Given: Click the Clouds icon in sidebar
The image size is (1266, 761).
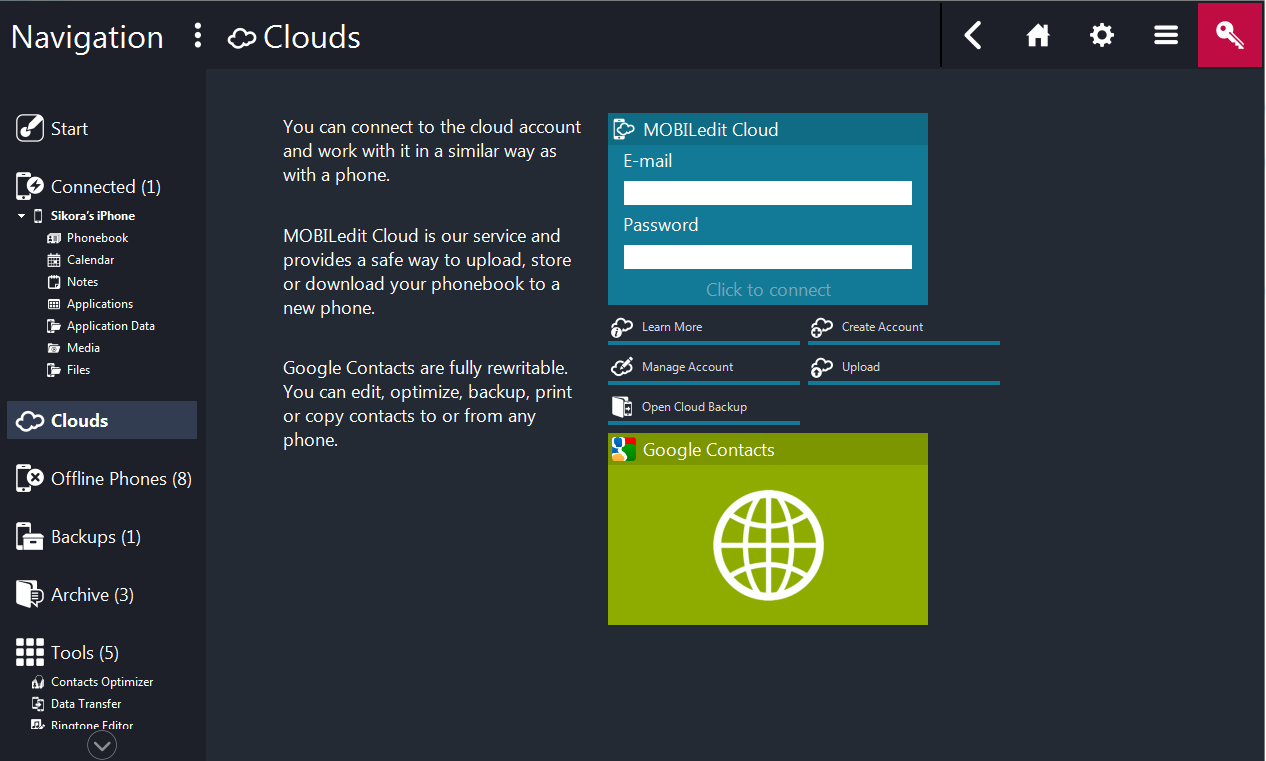Looking at the screenshot, I should 30,421.
